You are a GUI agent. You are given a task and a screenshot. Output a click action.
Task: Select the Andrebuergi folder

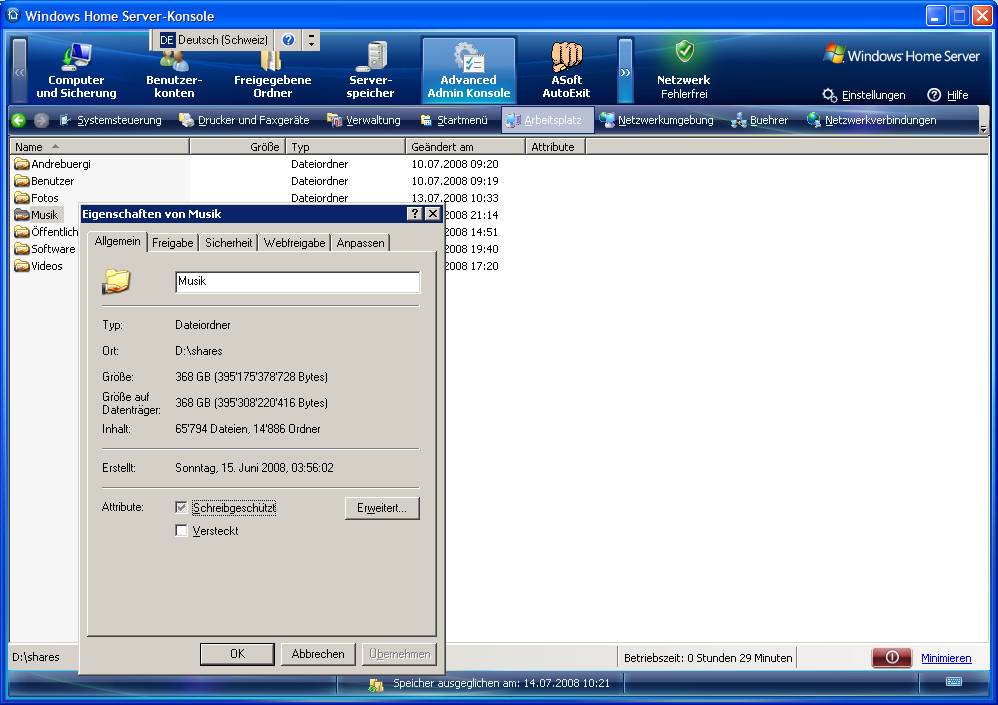tap(53, 164)
